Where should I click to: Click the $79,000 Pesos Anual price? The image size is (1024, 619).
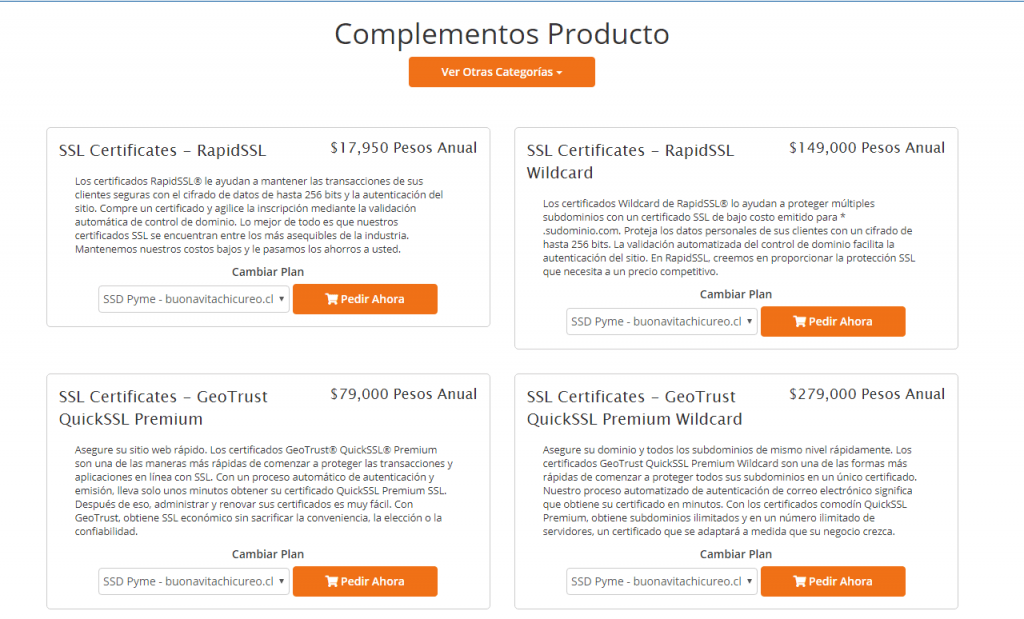tap(403, 394)
